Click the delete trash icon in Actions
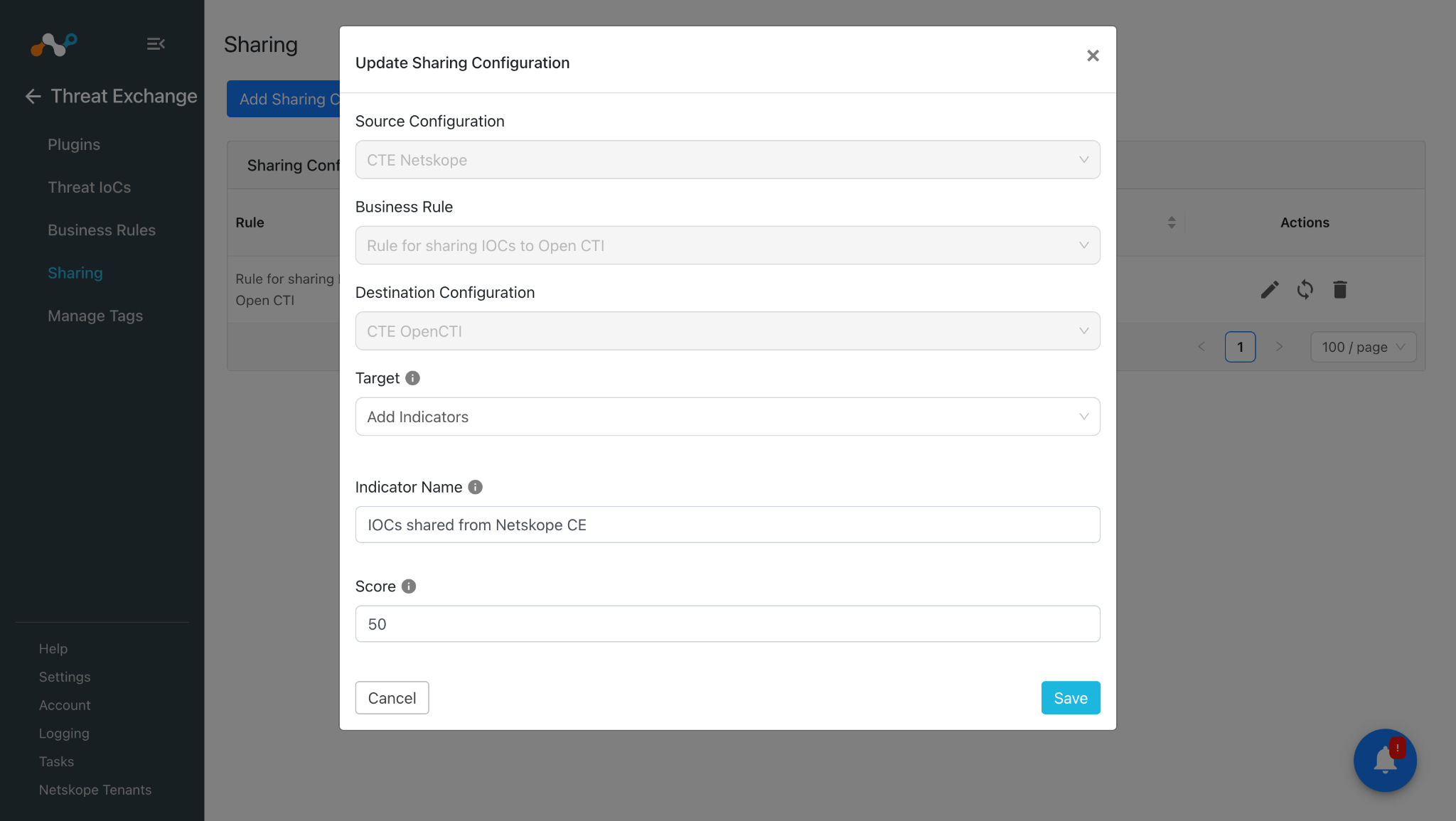The image size is (1456, 821). click(x=1340, y=289)
